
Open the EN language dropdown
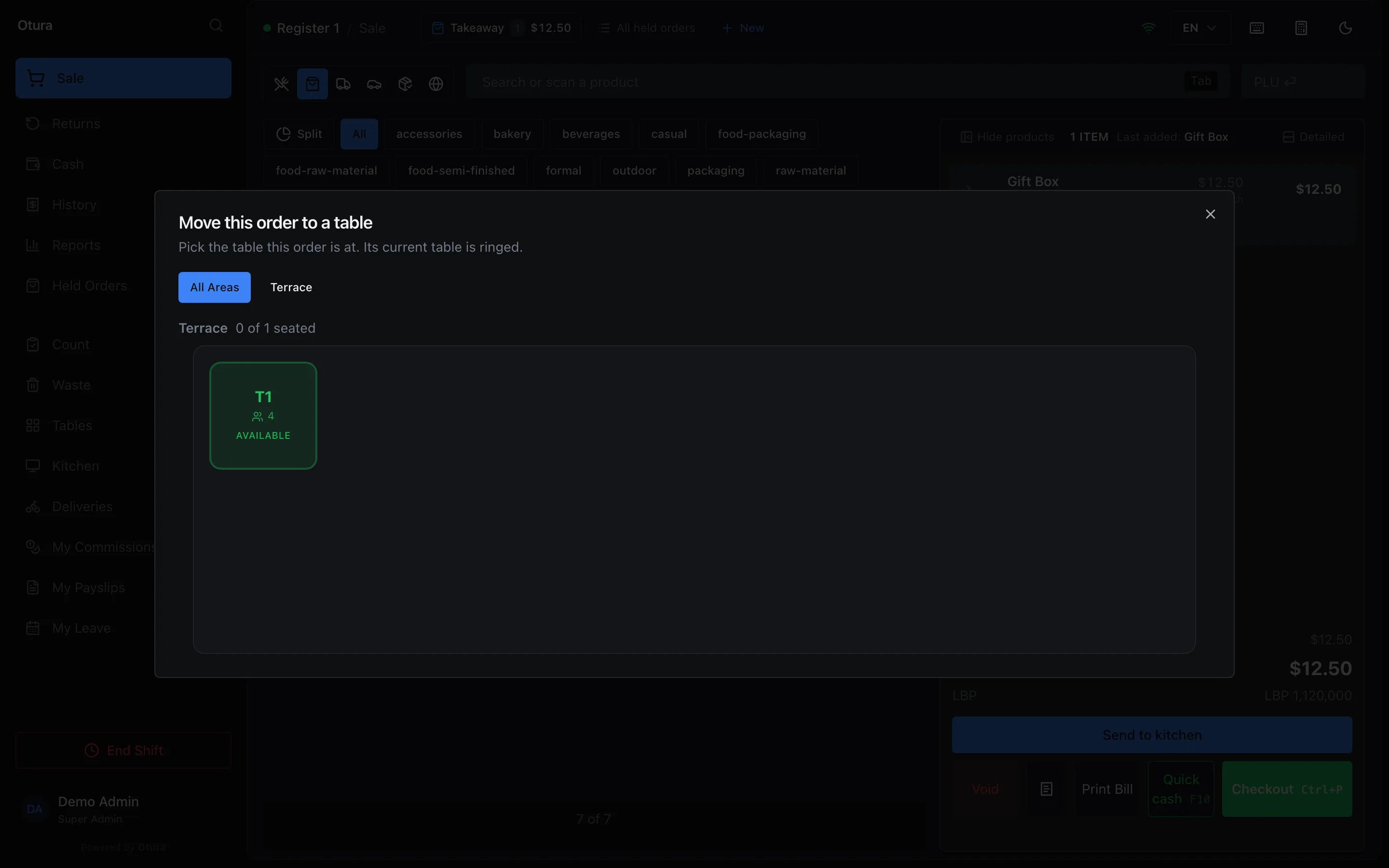click(1200, 28)
